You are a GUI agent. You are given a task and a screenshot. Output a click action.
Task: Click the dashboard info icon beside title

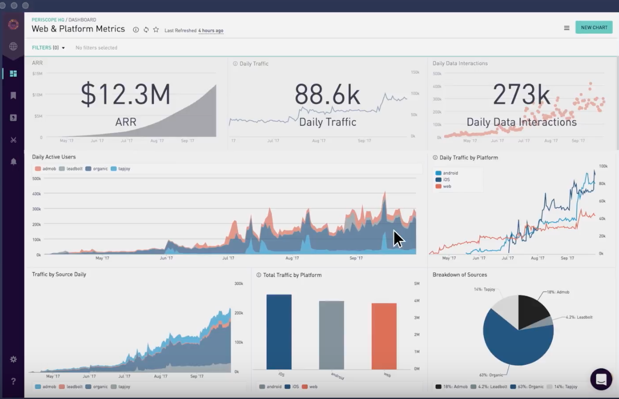tap(136, 30)
